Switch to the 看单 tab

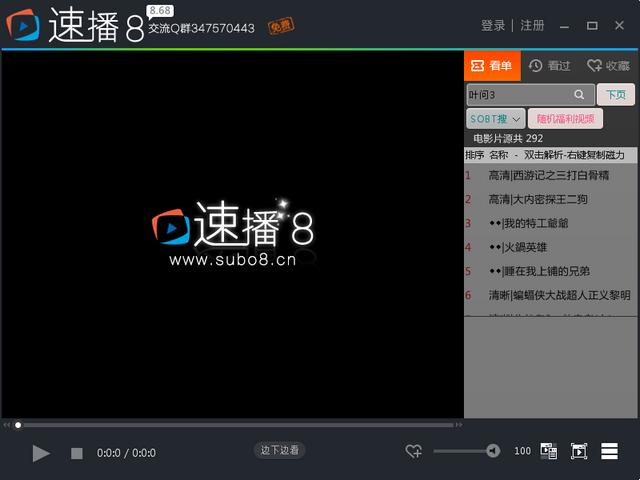point(492,66)
